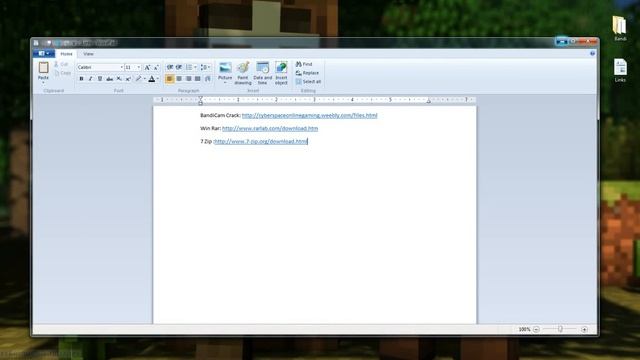The height and width of the screenshot is (360, 640).
Task: Open the Paragraph settings dialog icon
Action: click(x=208, y=79)
